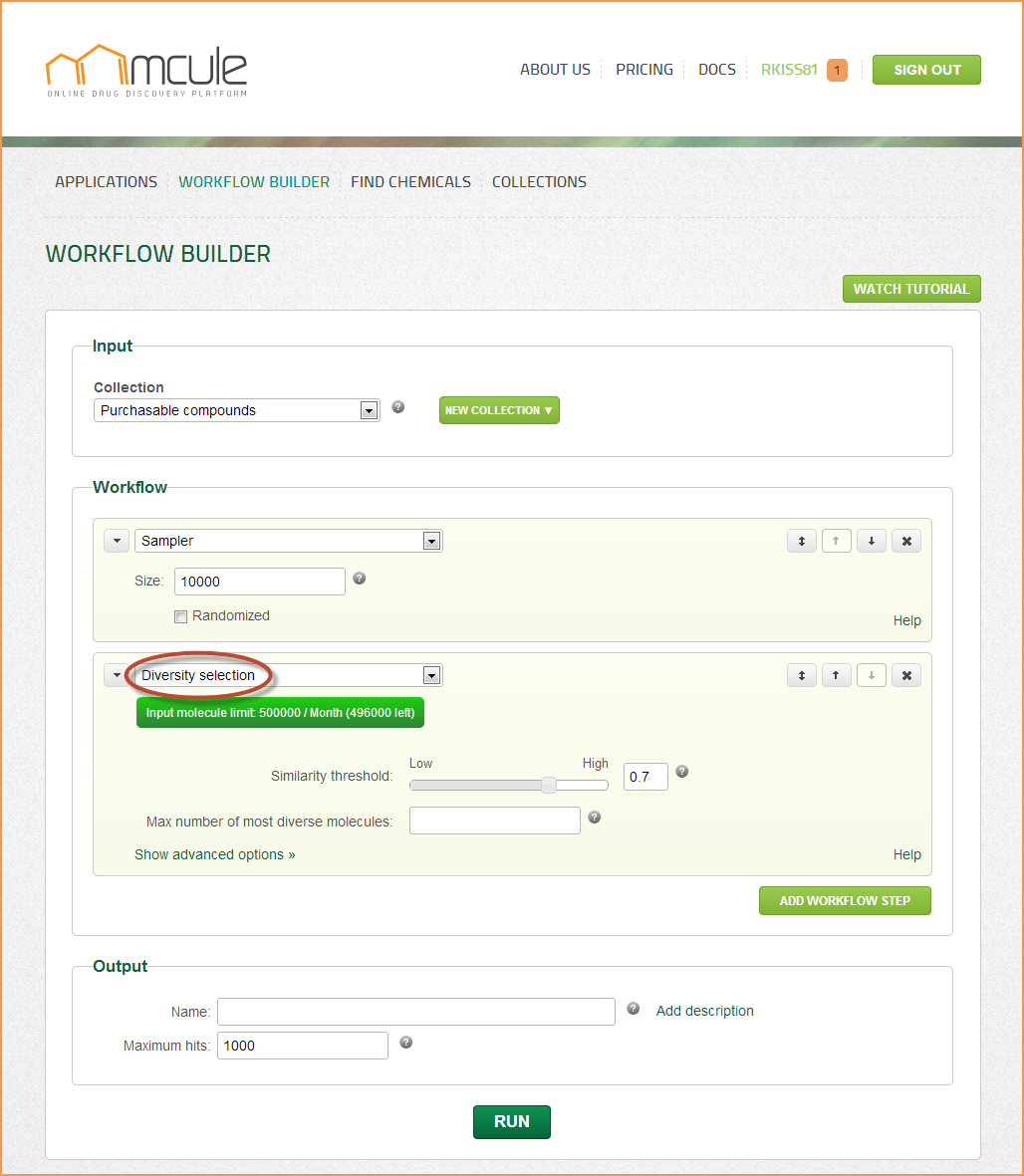
Task: Click help icon next to Maximum hits
Action: click(x=406, y=1043)
